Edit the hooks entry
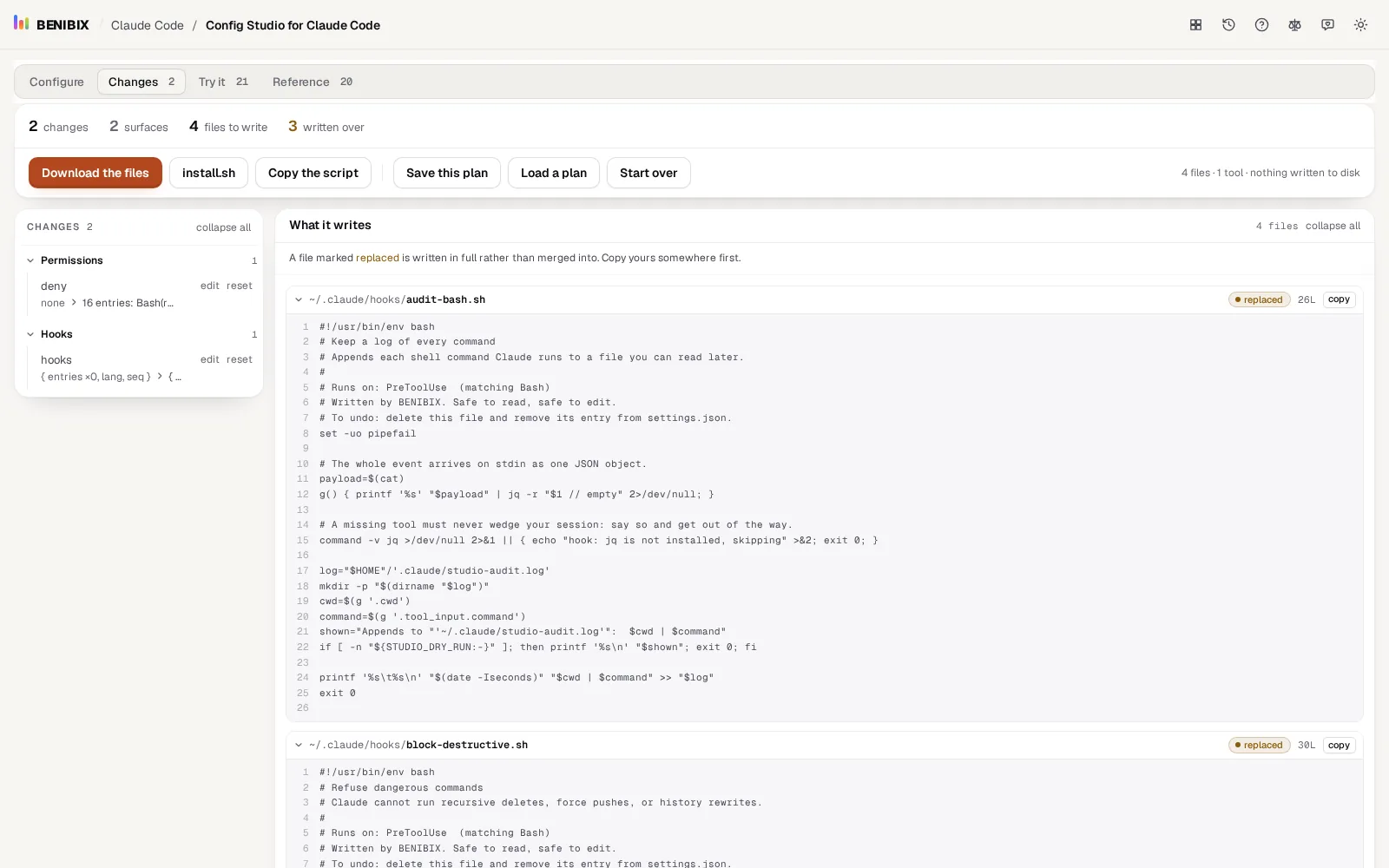Viewport: 1389px width, 868px height. coord(210,359)
